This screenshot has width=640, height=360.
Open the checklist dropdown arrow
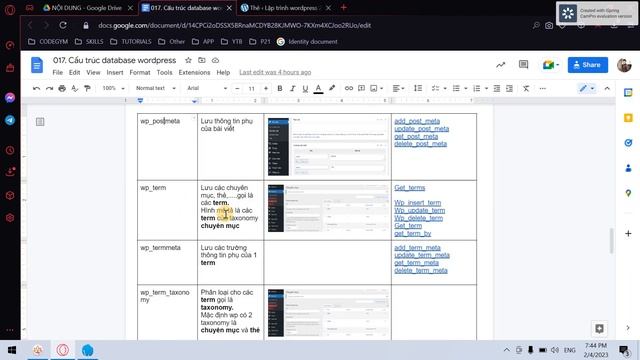point(445,88)
